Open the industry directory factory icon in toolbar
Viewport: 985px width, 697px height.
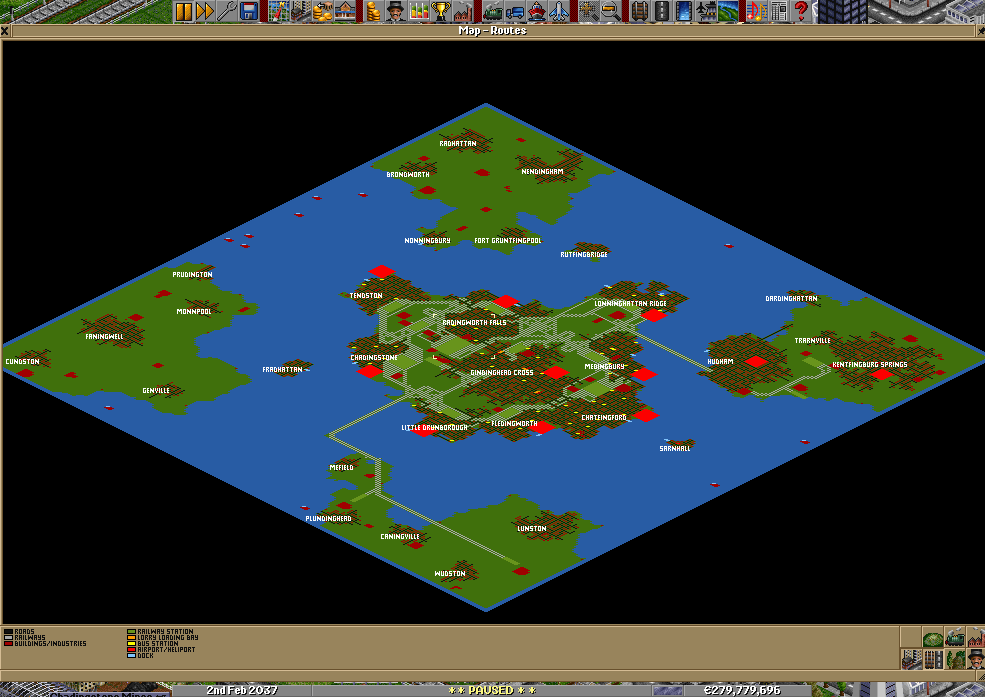pos(462,11)
